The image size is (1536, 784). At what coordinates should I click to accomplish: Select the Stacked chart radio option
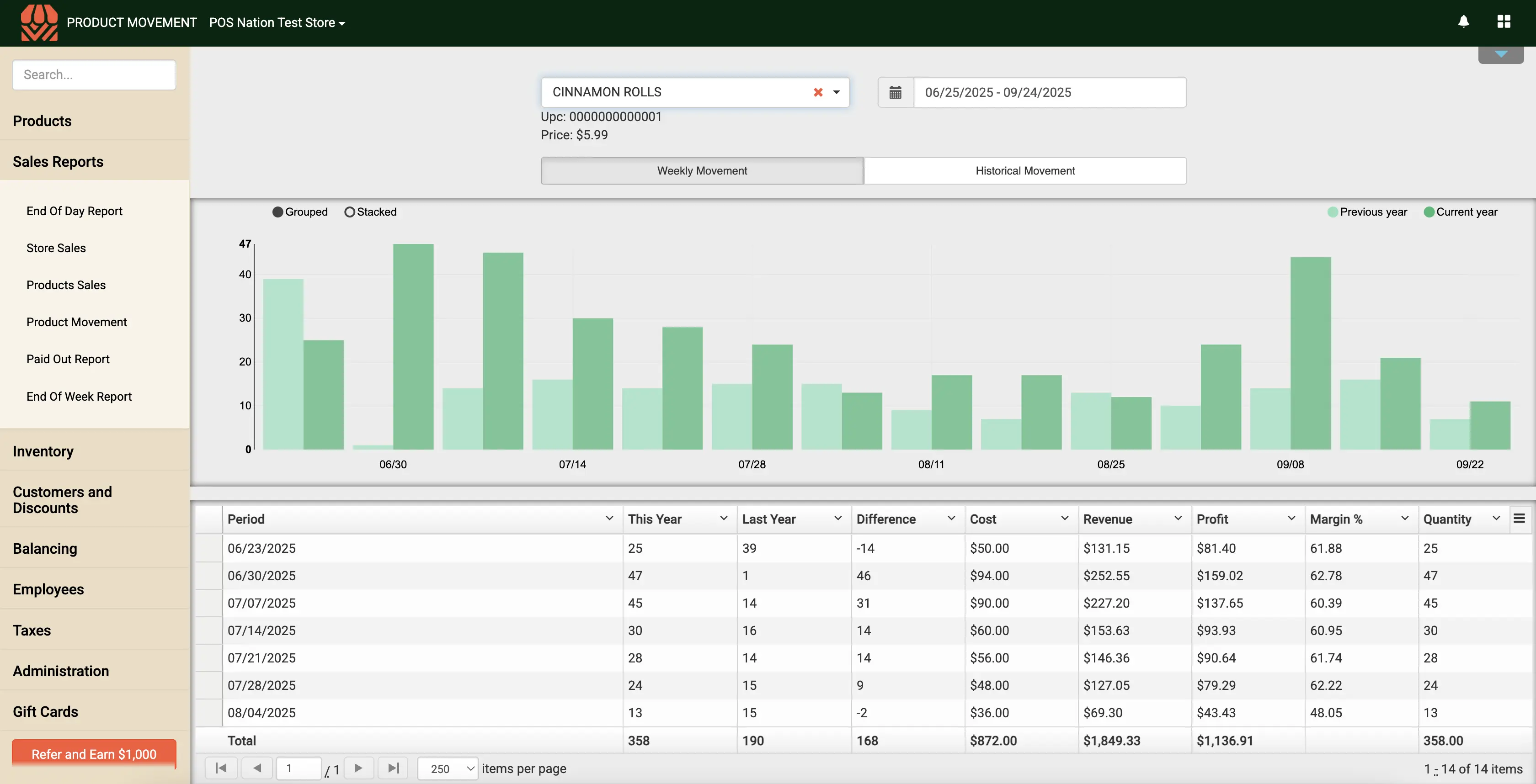point(350,212)
